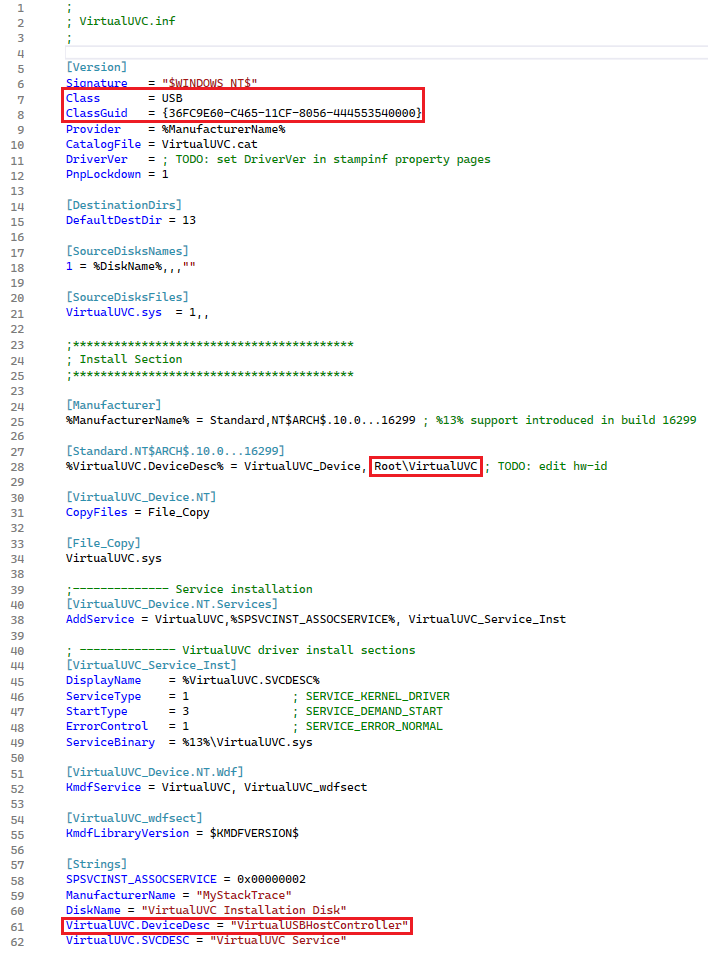708x953 pixels.
Task: Click the CopyFiles key name
Action: tap(97, 512)
